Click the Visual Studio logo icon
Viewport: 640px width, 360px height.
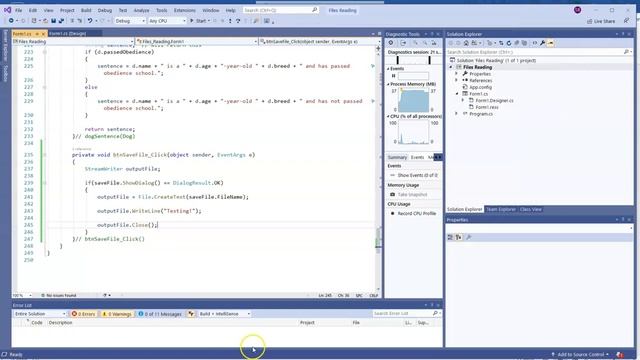(7, 10)
